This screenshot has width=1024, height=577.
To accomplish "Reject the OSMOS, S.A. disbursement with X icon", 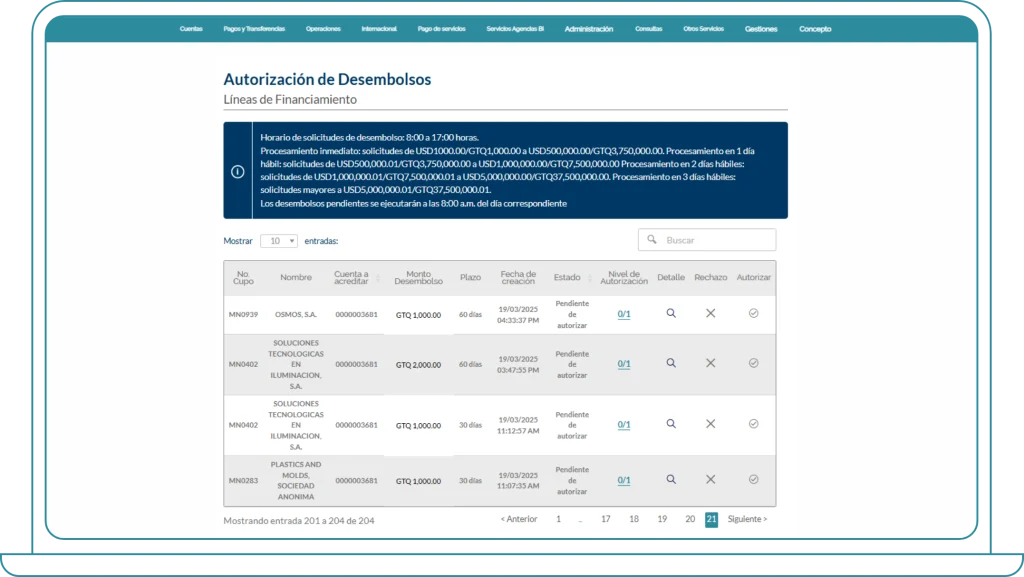I will point(710,313).
